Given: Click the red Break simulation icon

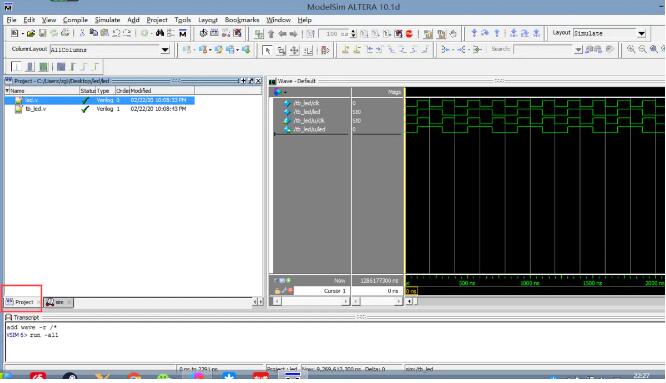Looking at the screenshot, I should coord(409,34).
